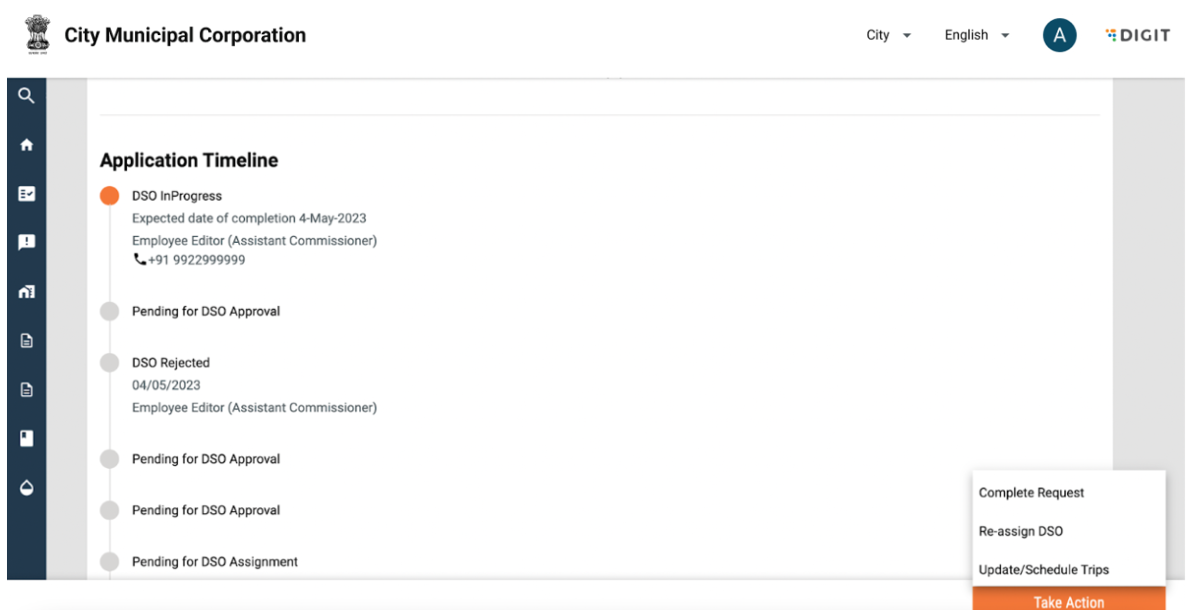Go to Home via the sidebar icon

tap(26, 145)
